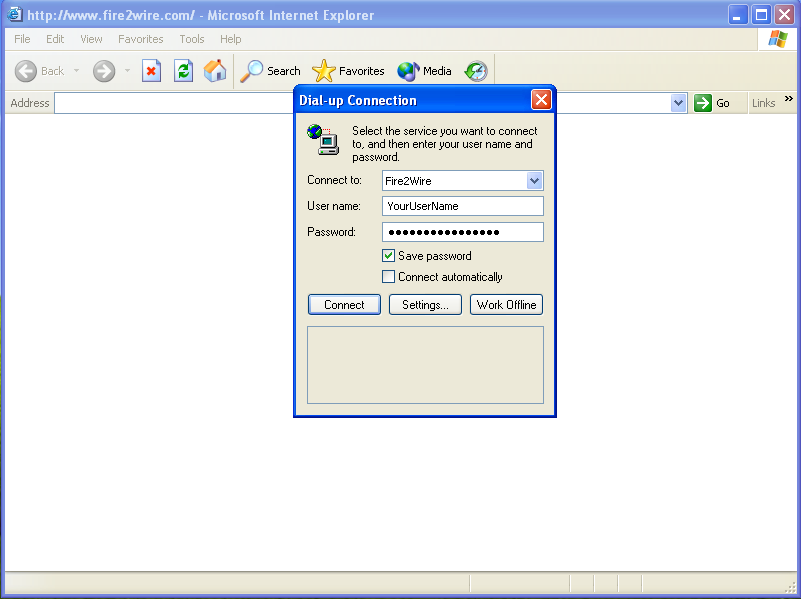This screenshot has height=599, width=801.
Task: Go to the Home page icon
Action: pyautogui.click(x=214, y=71)
